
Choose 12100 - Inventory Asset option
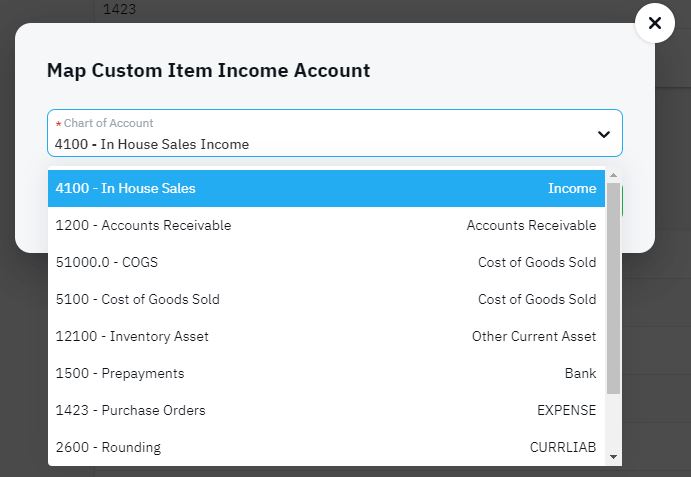pos(326,336)
